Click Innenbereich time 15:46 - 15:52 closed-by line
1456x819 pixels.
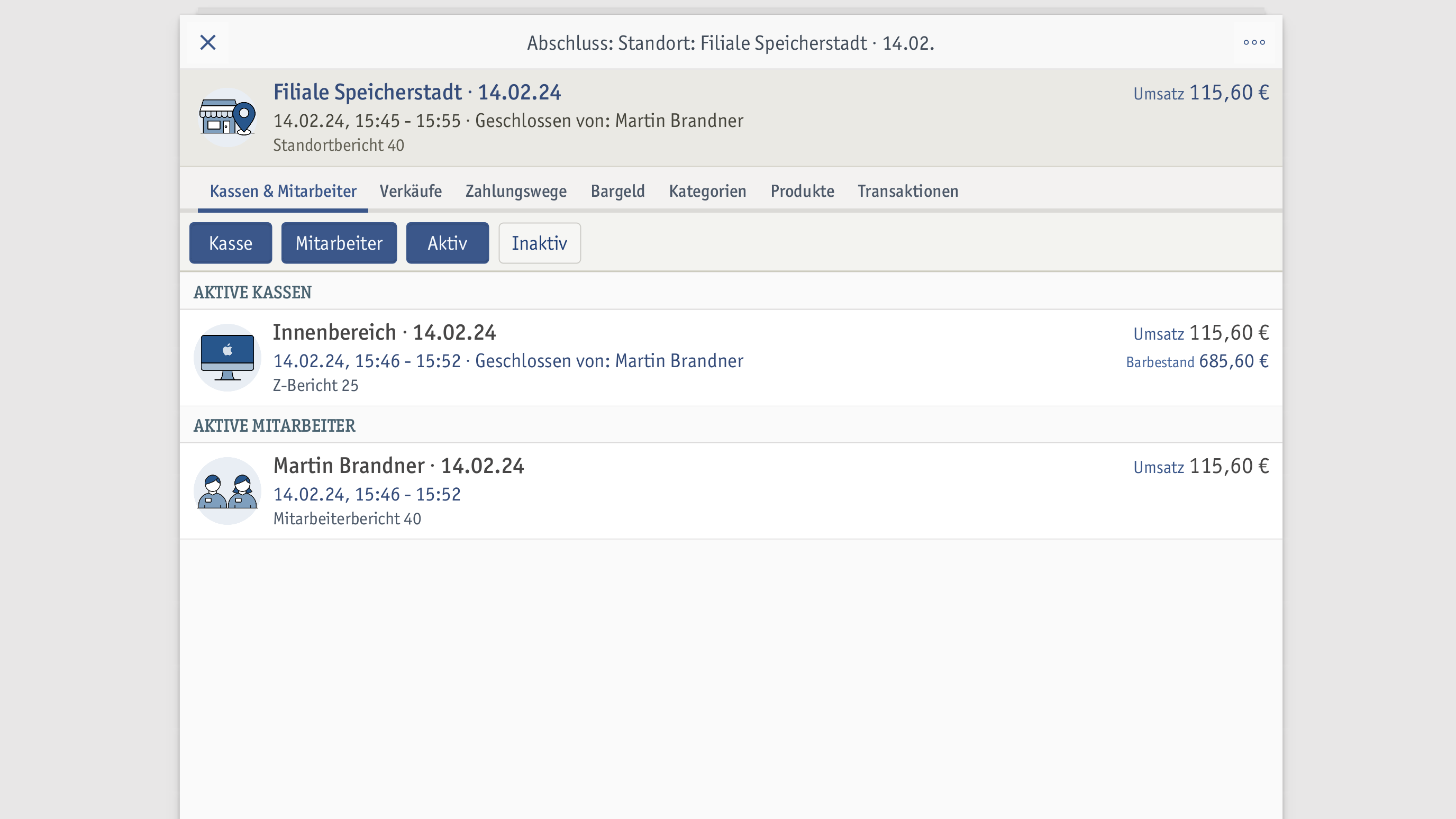click(x=508, y=361)
